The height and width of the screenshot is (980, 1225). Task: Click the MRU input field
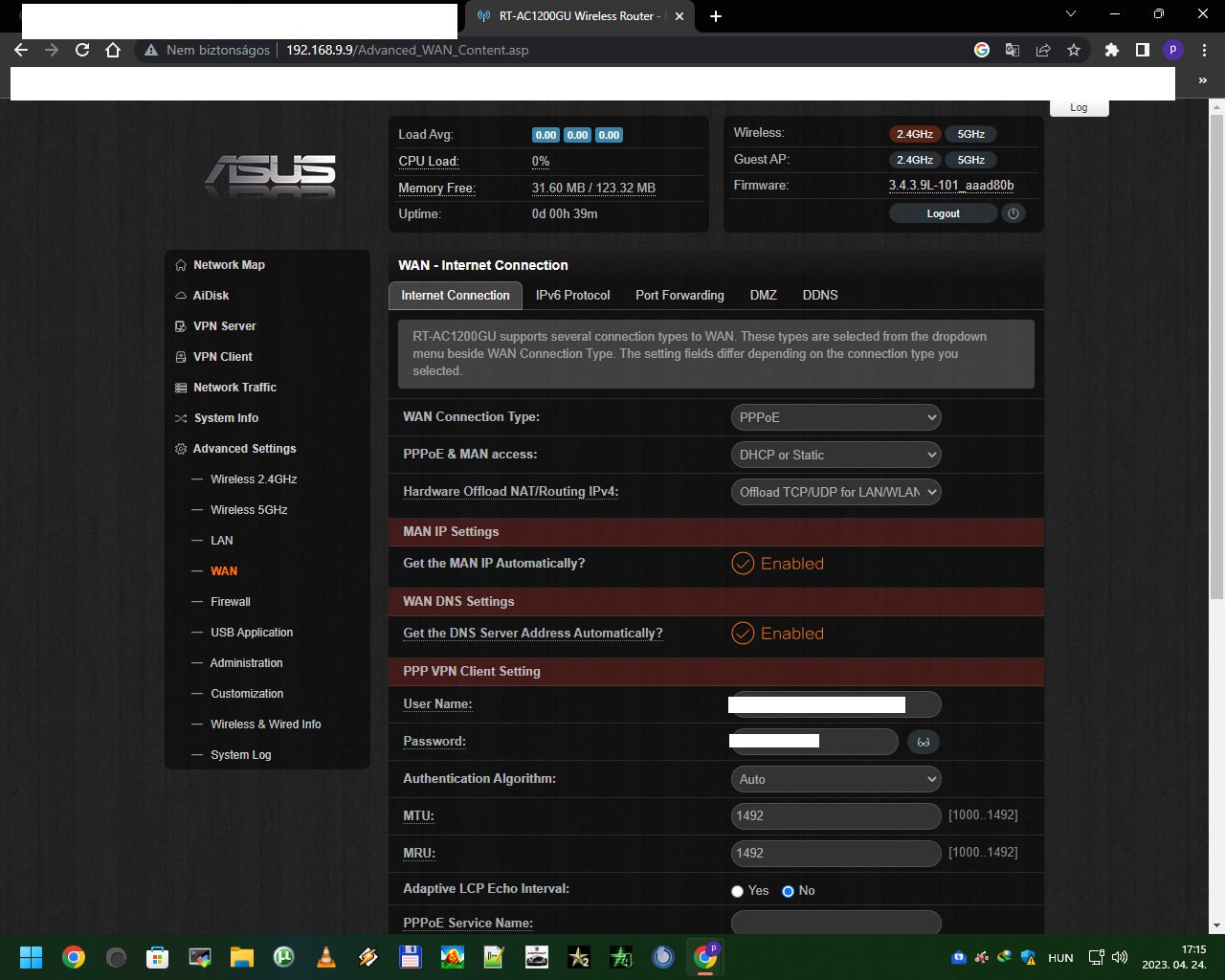coord(836,854)
